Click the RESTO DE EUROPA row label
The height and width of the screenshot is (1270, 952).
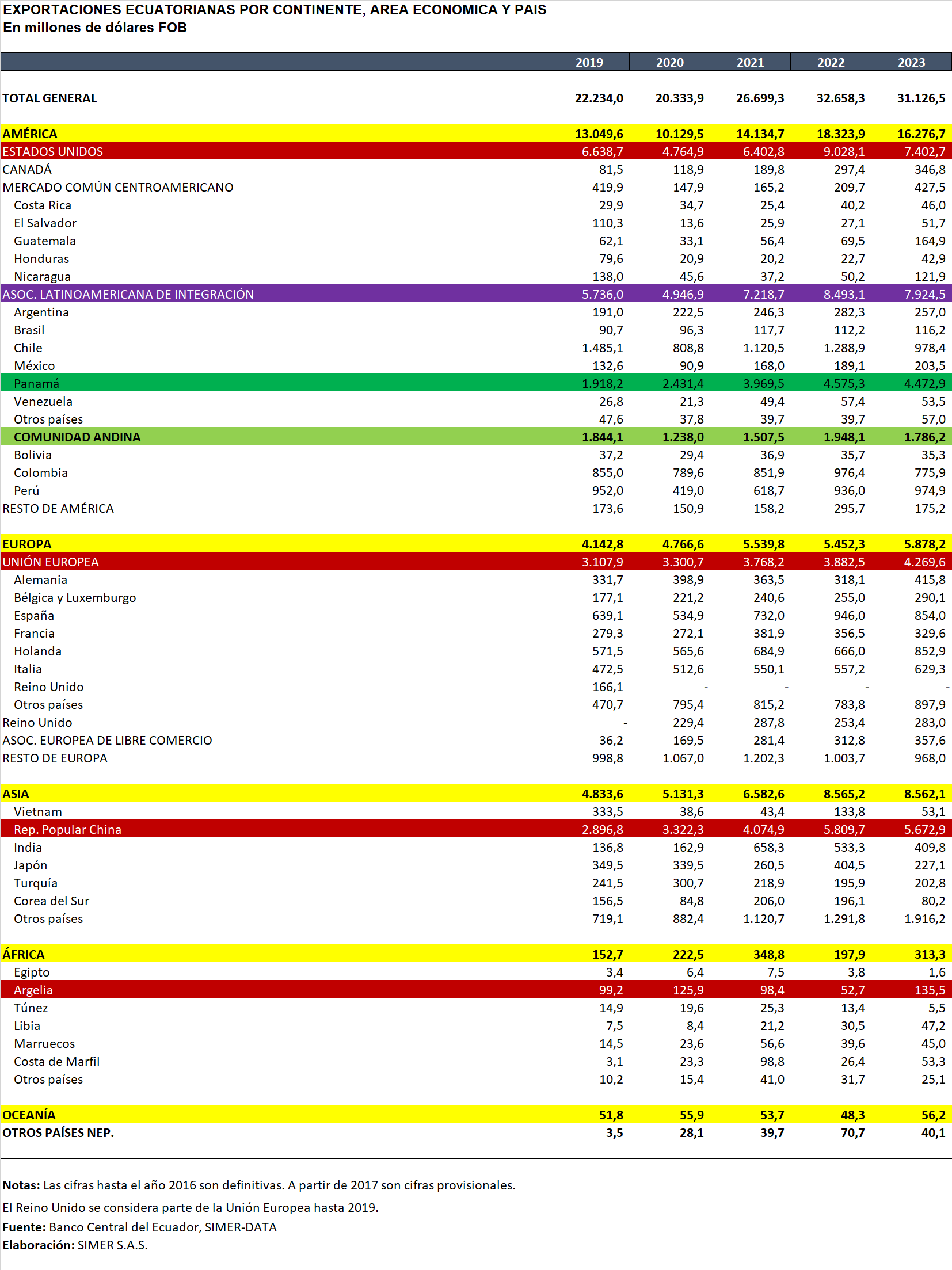pos(55,758)
